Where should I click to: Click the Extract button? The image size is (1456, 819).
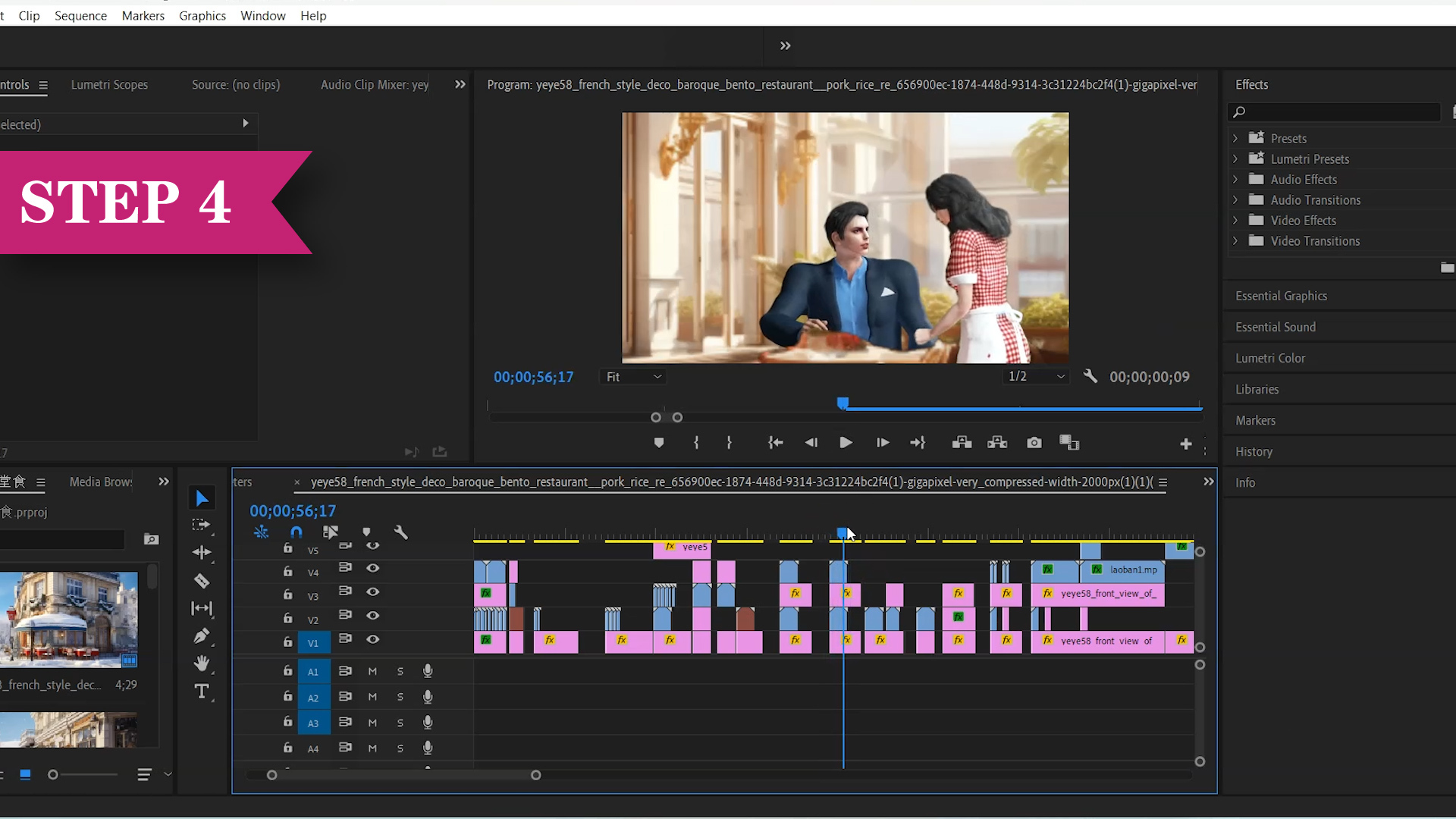tap(997, 443)
